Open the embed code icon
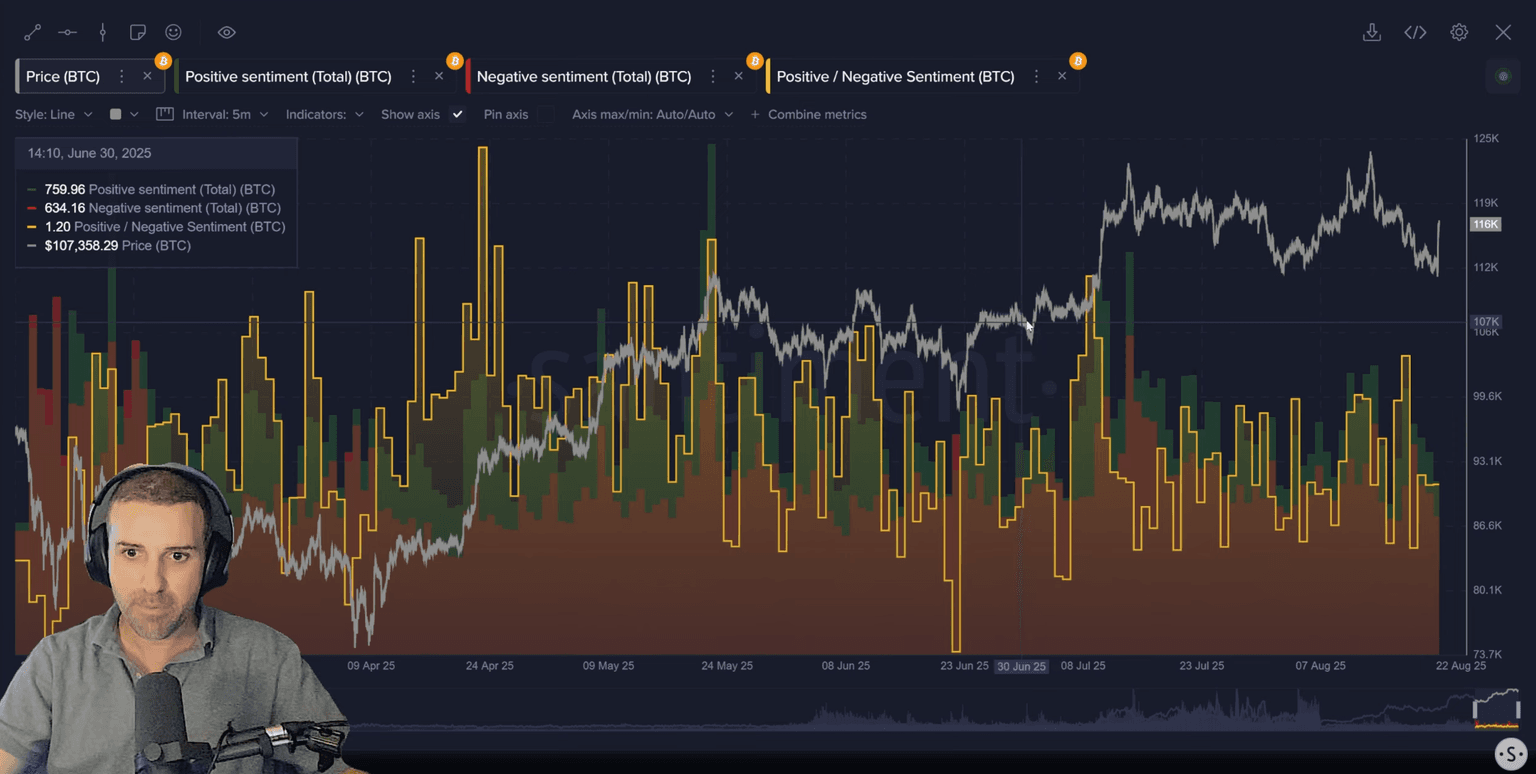The height and width of the screenshot is (774, 1536). (x=1415, y=33)
